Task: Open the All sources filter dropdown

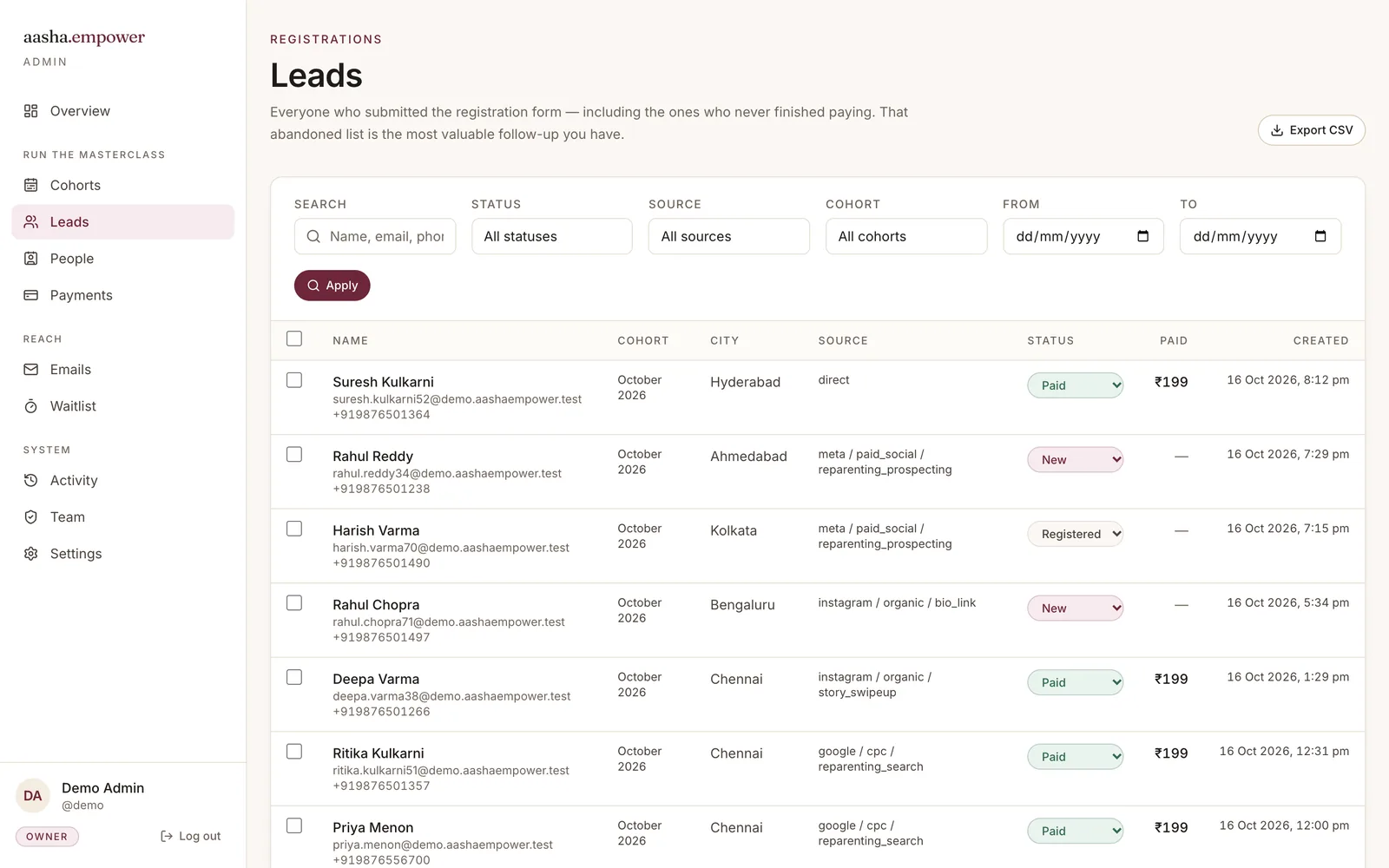Action: click(x=728, y=236)
